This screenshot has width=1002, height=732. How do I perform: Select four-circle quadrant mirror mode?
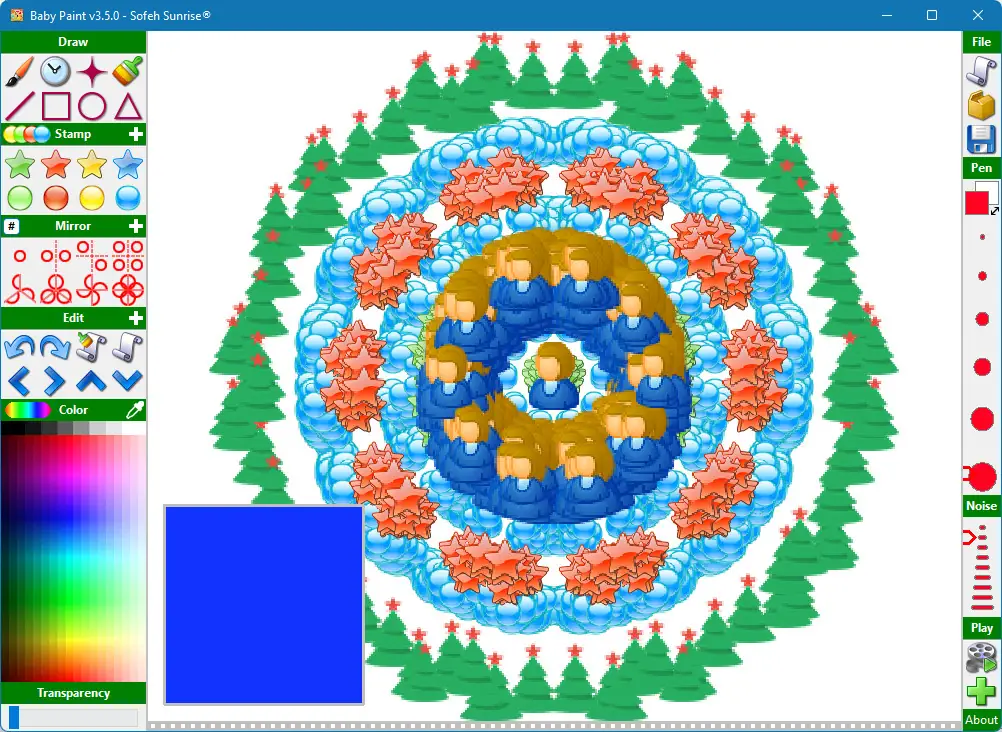click(128, 256)
